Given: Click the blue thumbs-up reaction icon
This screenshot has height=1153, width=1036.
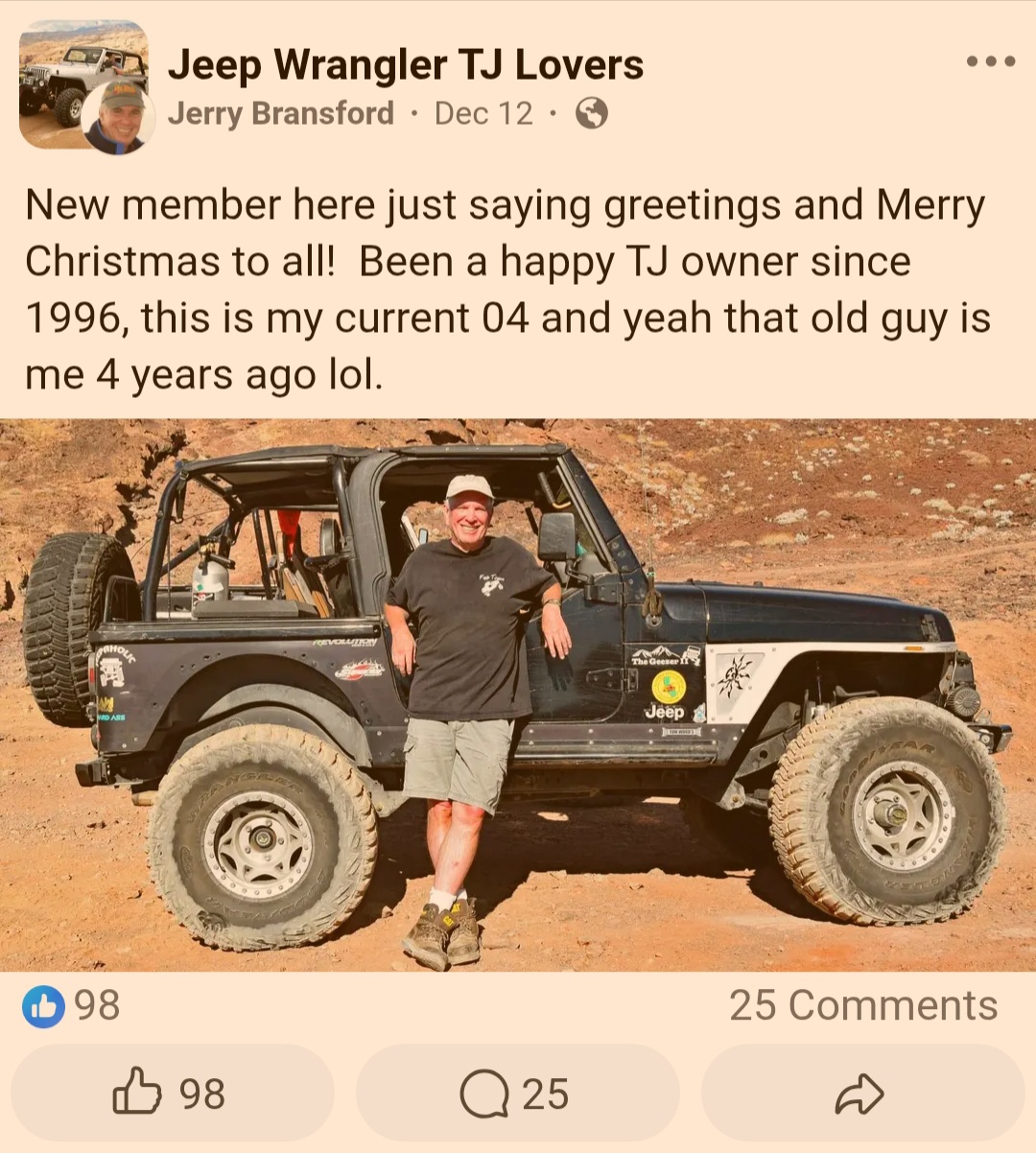Looking at the screenshot, I should click(43, 1006).
